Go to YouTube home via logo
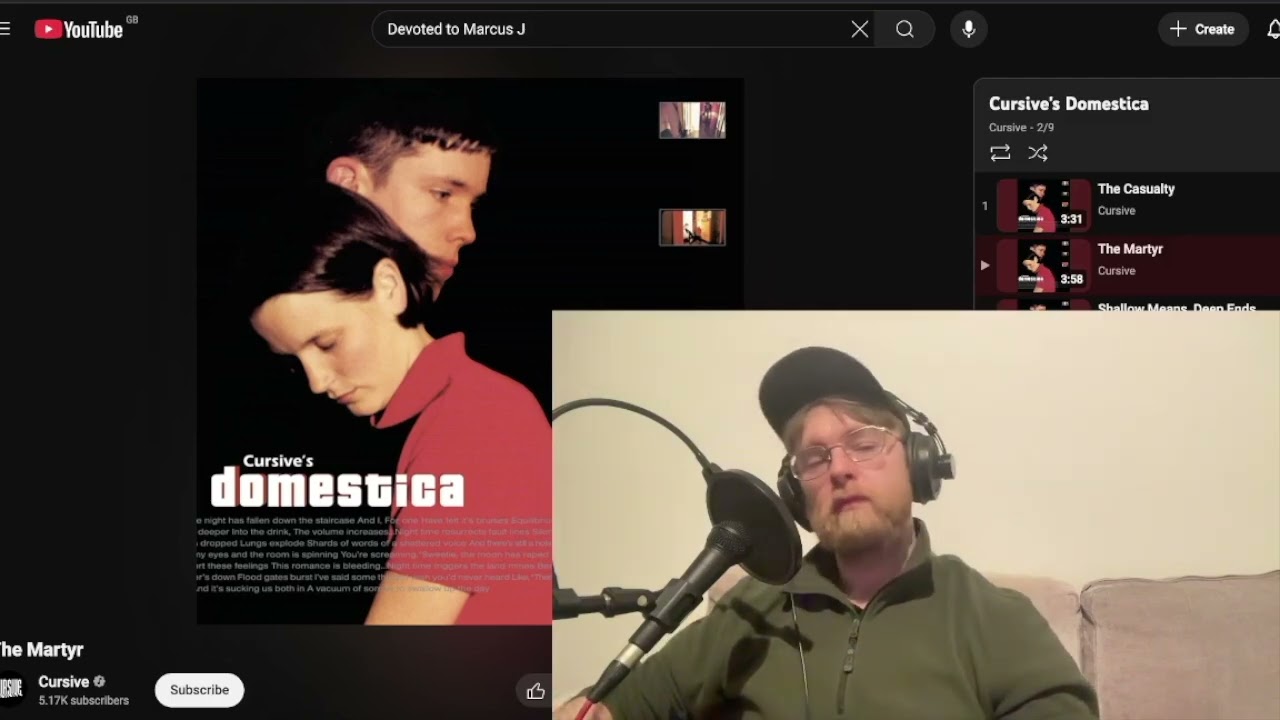Image resolution: width=1280 pixels, height=720 pixels. pos(79,29)
